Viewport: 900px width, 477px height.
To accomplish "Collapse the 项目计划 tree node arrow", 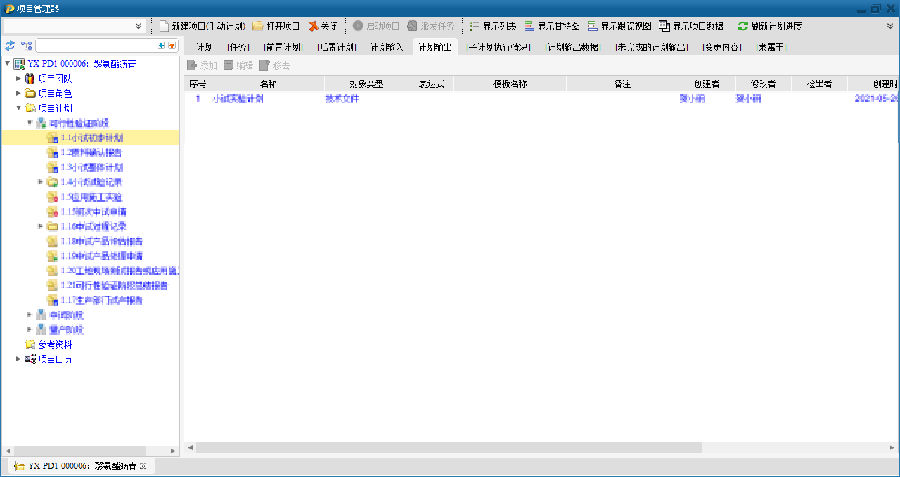I will 18,108.
